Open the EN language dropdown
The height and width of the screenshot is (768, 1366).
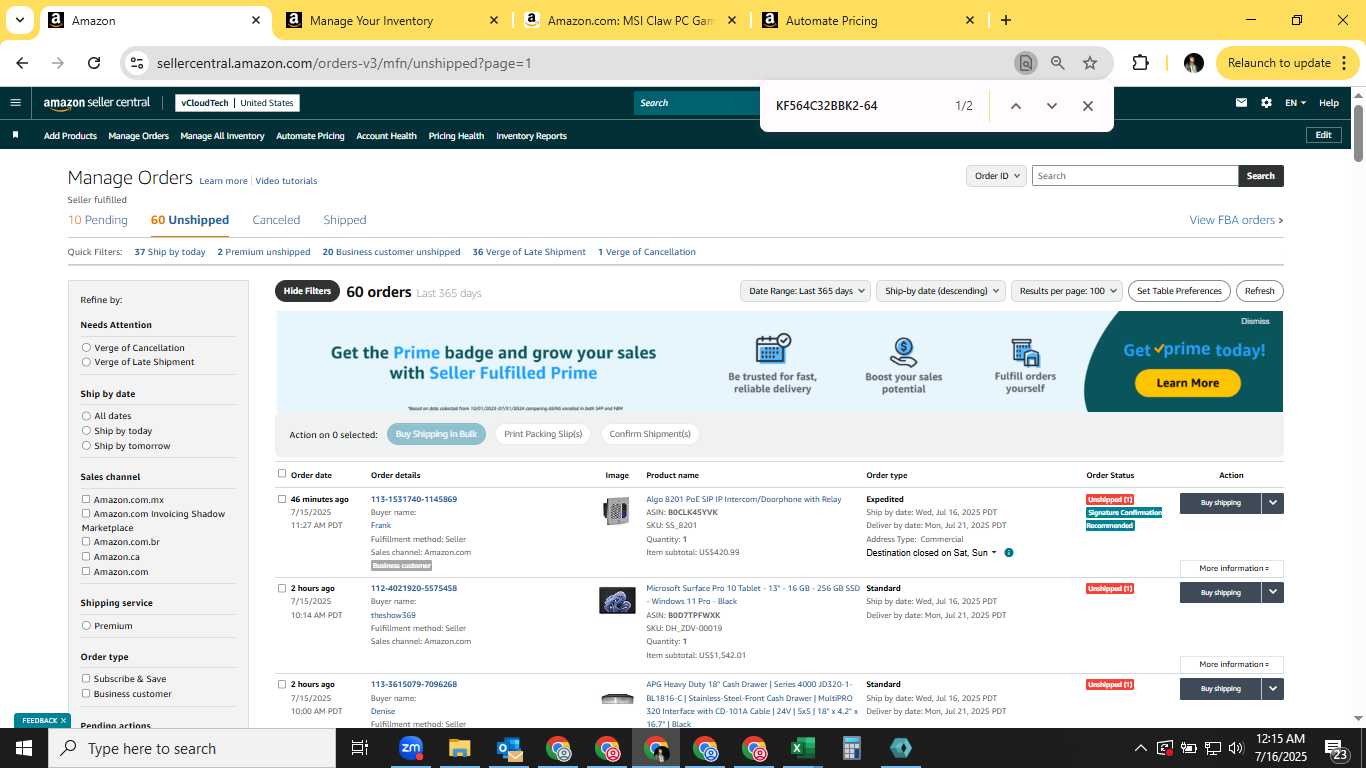pyautogui.click(x=1296, y=103)
